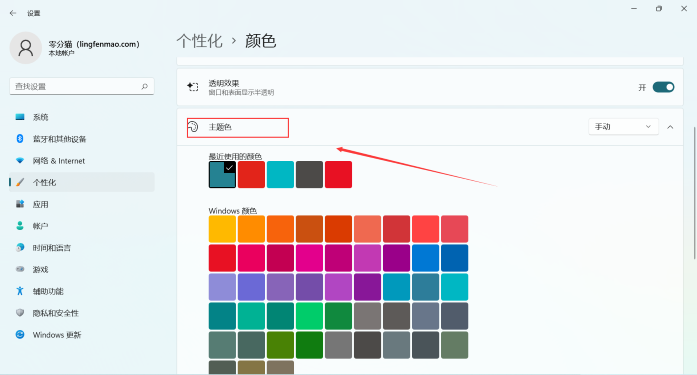Click the Windows 更新 sync icon
This screenshot has height=375, width=697.
(x=20, y=335)
